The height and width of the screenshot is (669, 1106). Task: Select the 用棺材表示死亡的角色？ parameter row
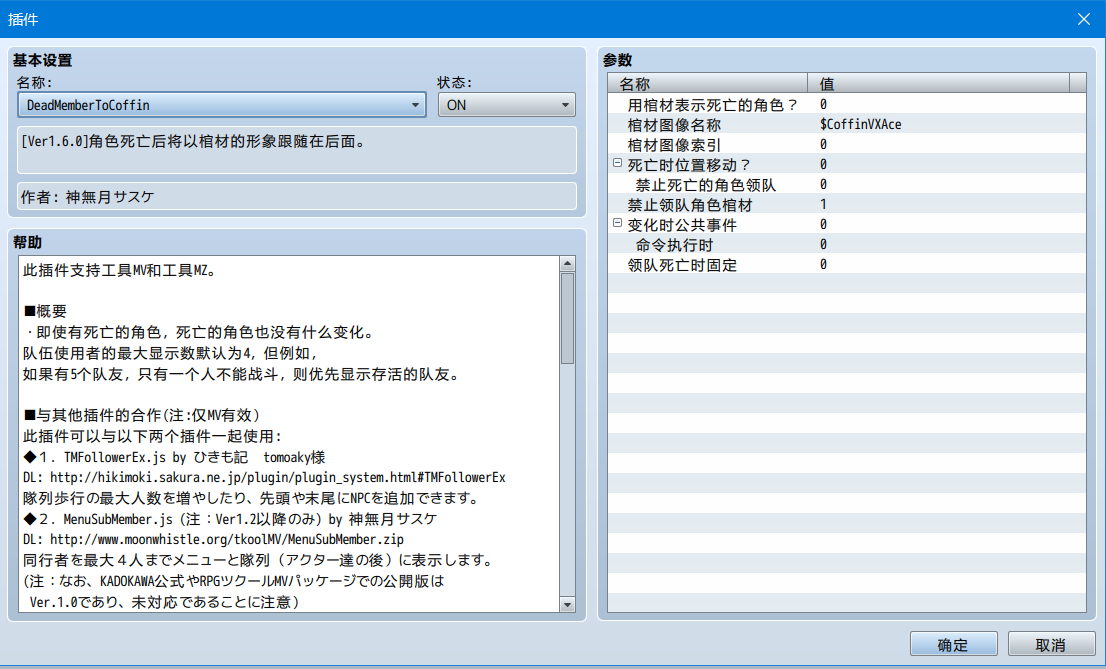tap(846, 104)
